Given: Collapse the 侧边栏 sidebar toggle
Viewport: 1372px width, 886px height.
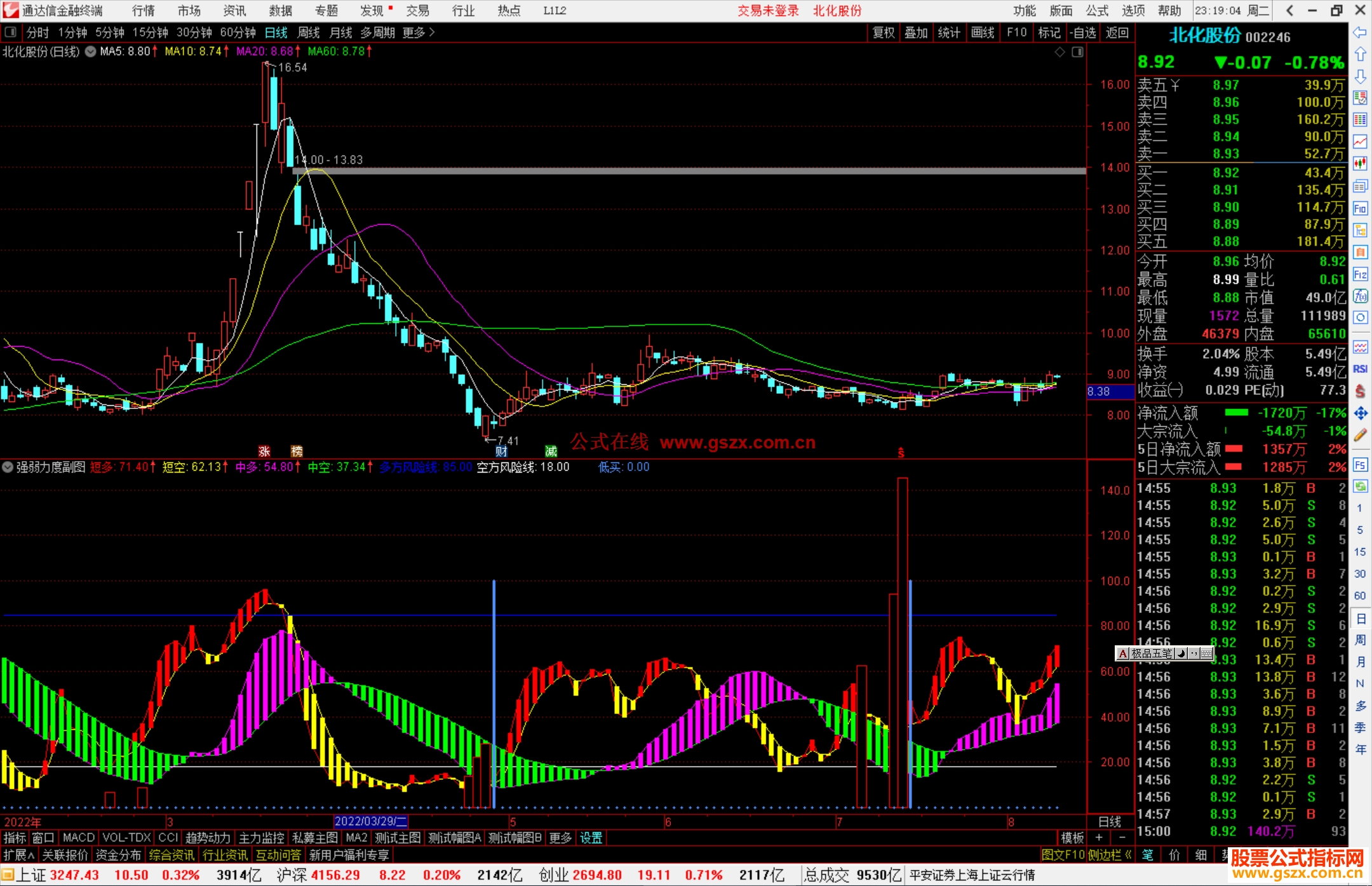Looking at the screenshot, I should tap(1110, 855).
